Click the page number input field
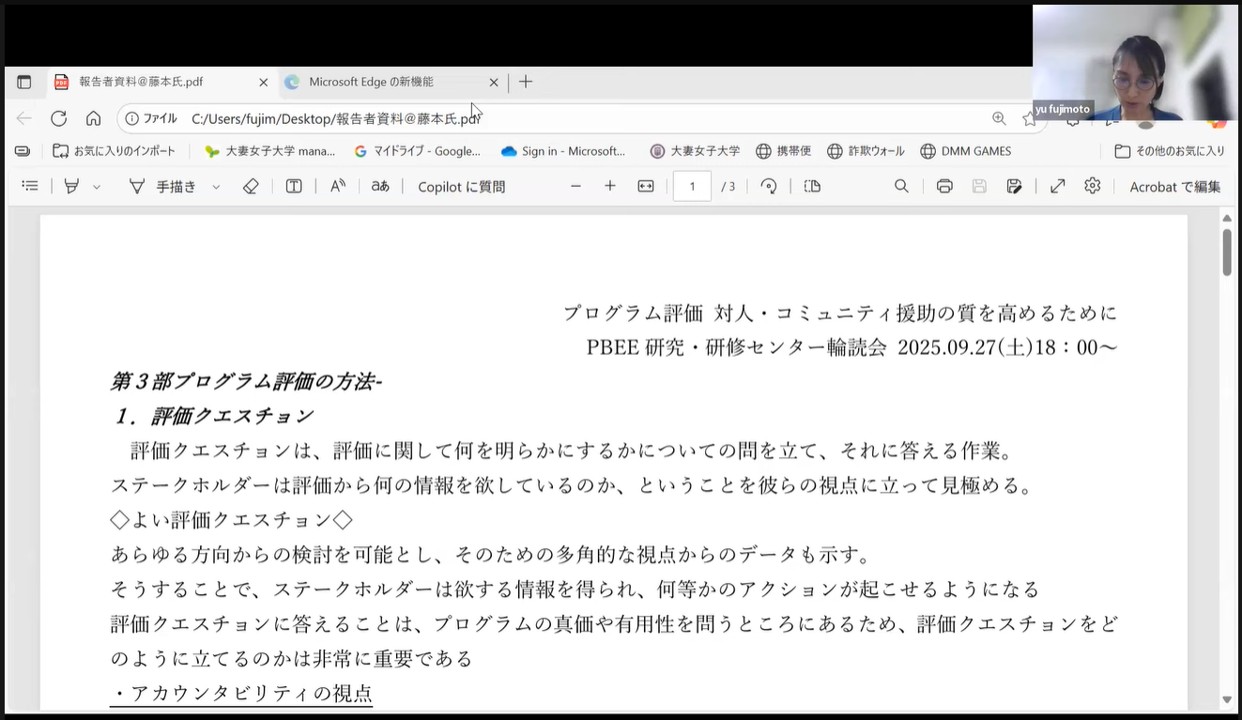The image size is (1242, 720). (692, 186)
